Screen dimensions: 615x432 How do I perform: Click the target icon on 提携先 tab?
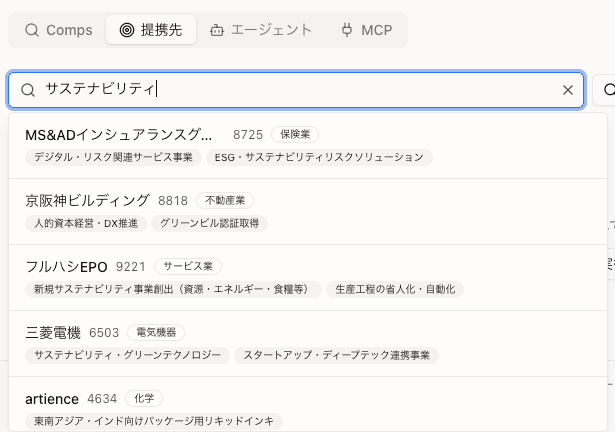(127, 30)
